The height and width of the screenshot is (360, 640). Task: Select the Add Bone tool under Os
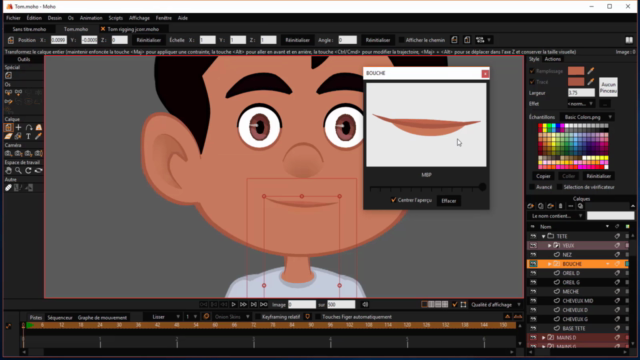pos(18,93)
